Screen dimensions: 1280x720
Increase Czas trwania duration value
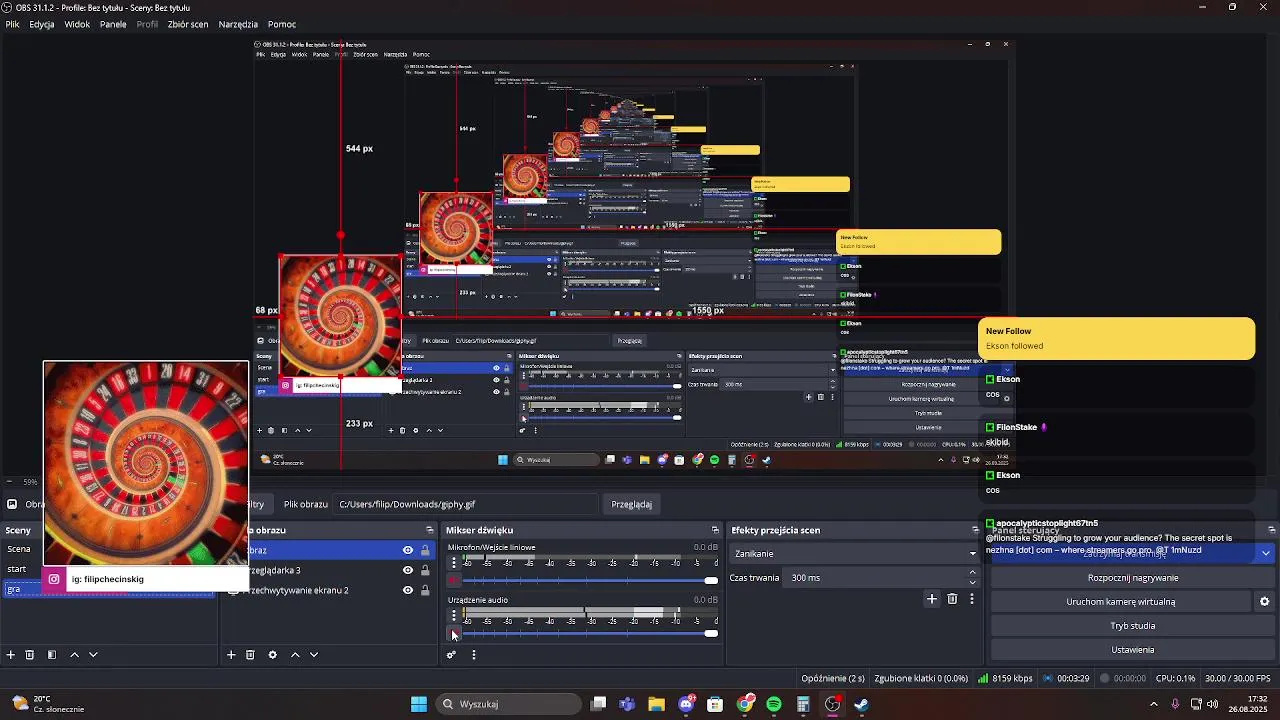click(972, 573)
